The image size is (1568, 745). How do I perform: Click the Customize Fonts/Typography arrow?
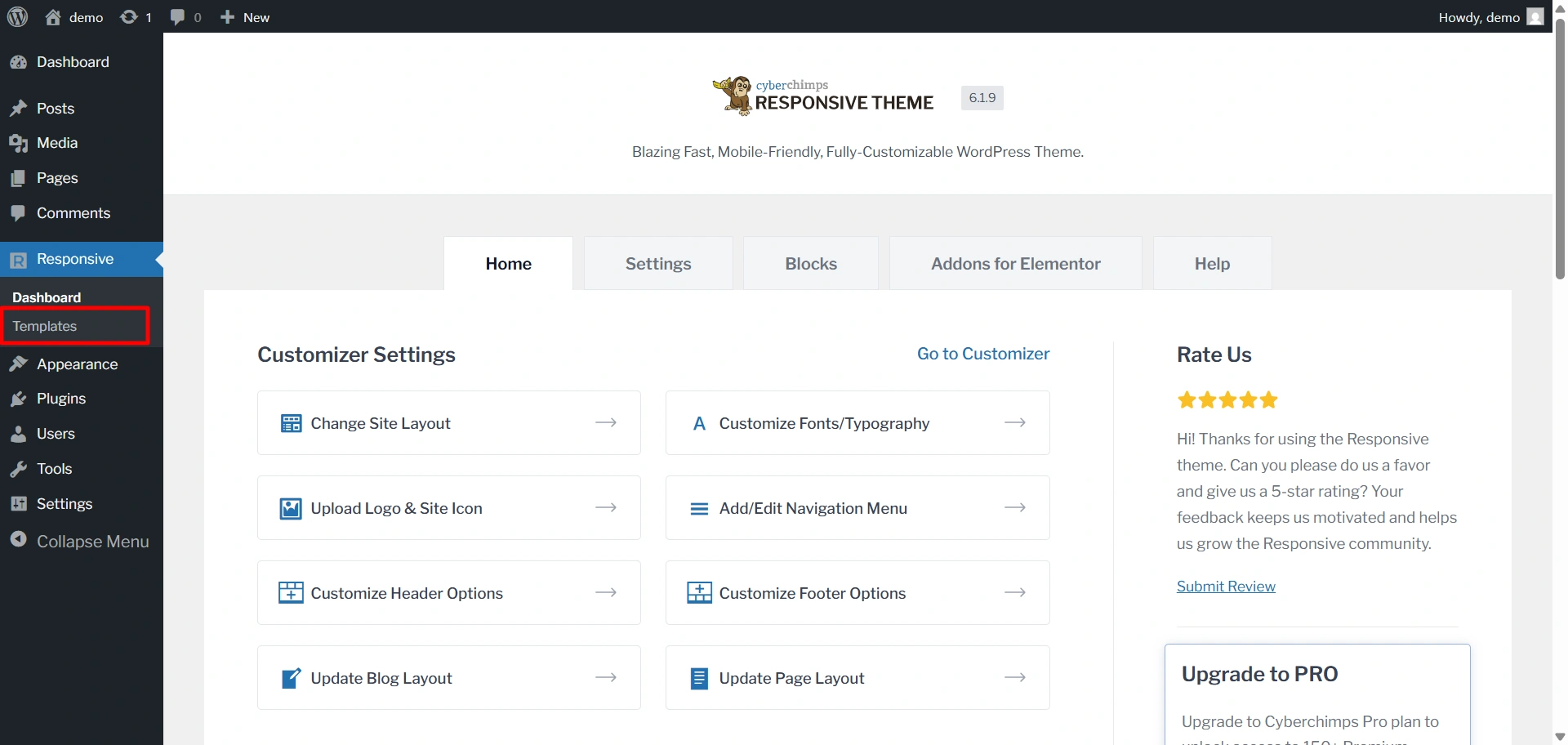pos(1015,422)
